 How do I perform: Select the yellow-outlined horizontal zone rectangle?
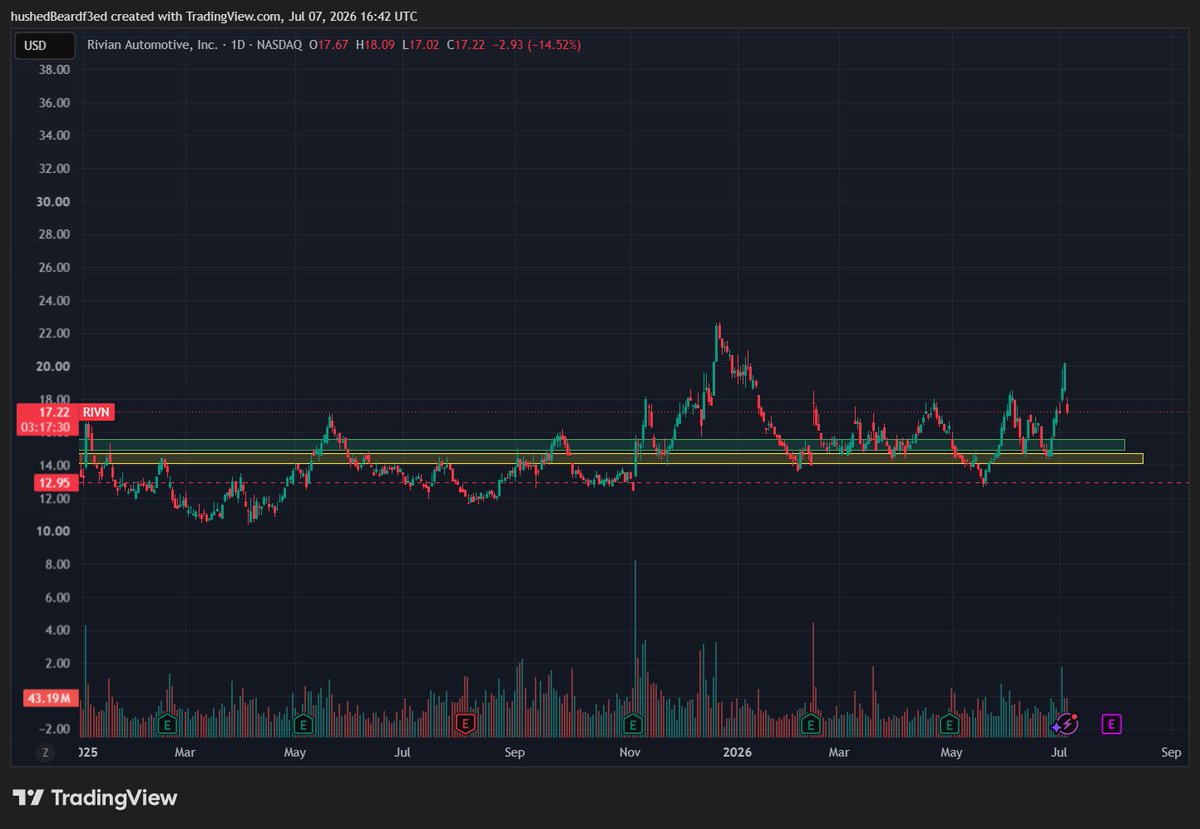[610, 458]
